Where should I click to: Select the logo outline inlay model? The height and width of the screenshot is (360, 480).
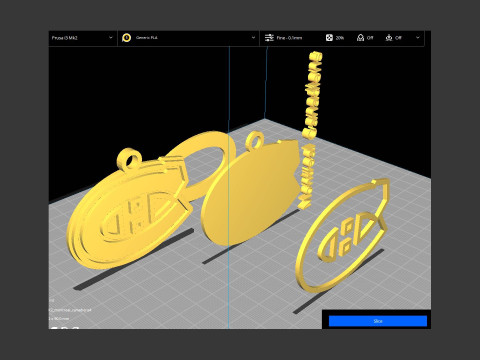tap(343, 235)
